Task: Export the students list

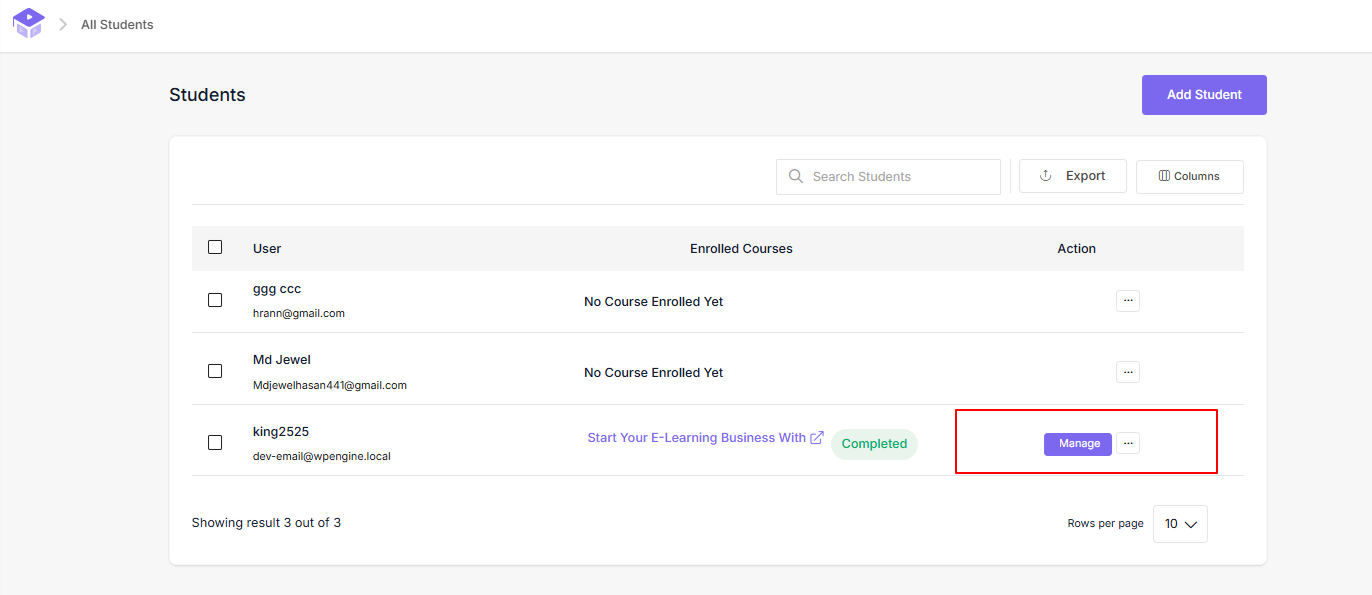Action: coord(1073,176)
